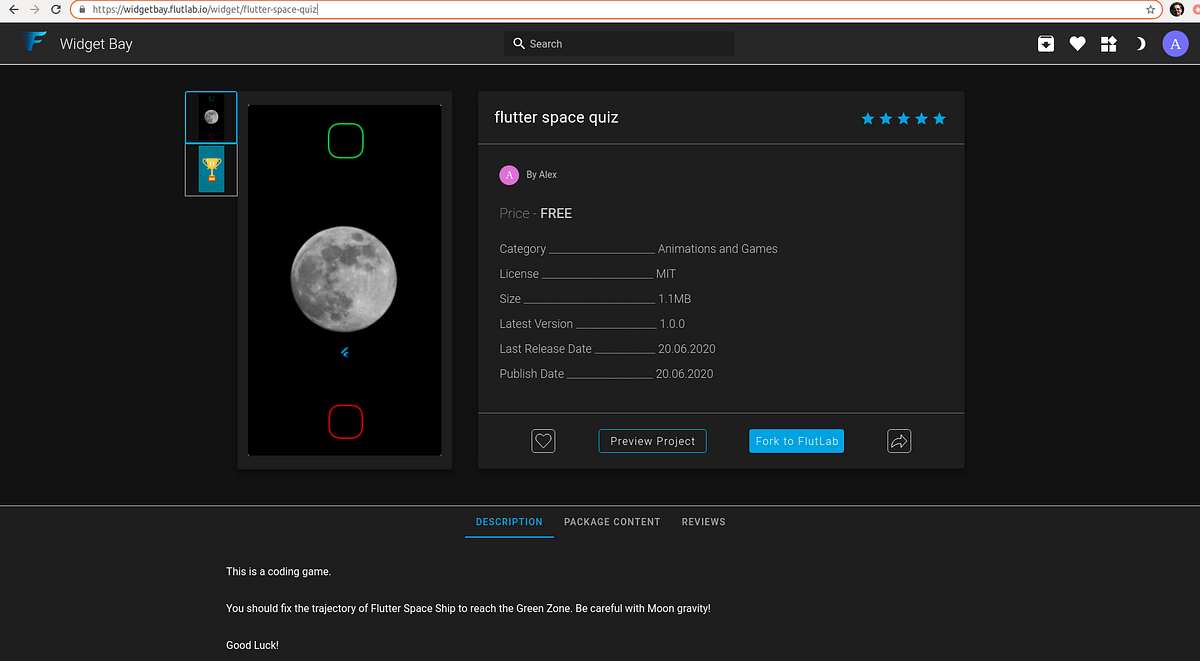Click the search magnifier icon
This screenshot has height=661, width=1200.
coord(519,43)
